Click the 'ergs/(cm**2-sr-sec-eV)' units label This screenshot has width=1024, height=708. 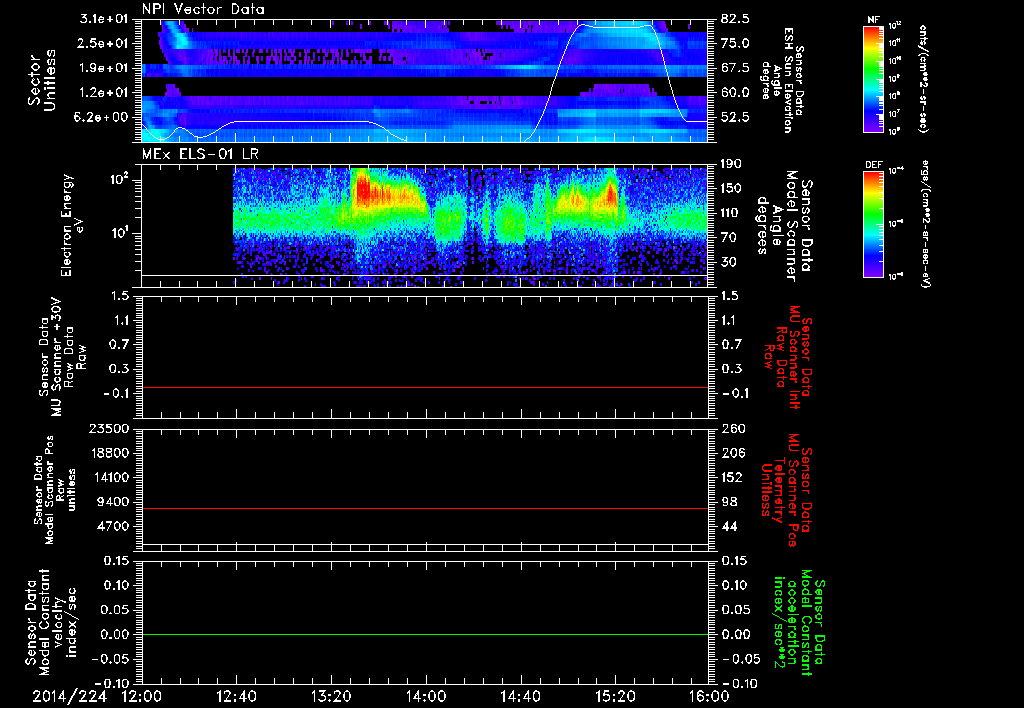coord(924,224)
